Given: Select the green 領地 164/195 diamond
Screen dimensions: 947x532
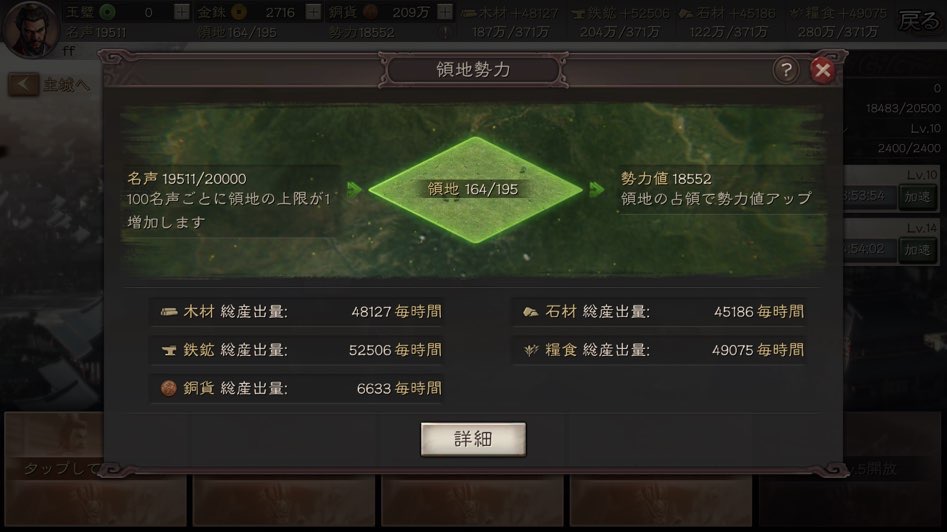Looking at the screenshot, I should pyautogui.click(x=475, y=190).
